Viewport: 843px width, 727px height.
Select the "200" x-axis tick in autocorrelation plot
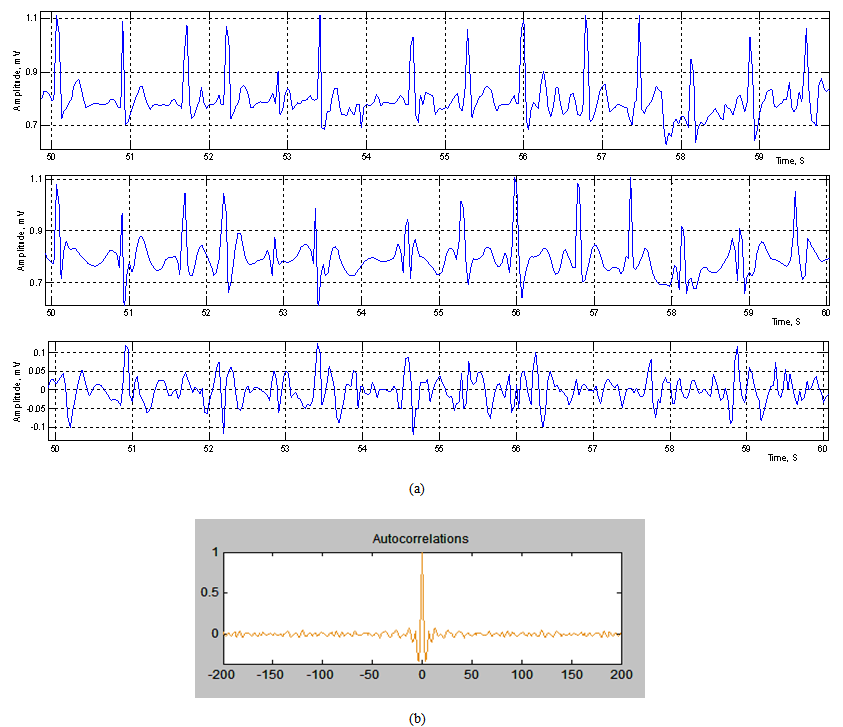(x=622, y=675)
